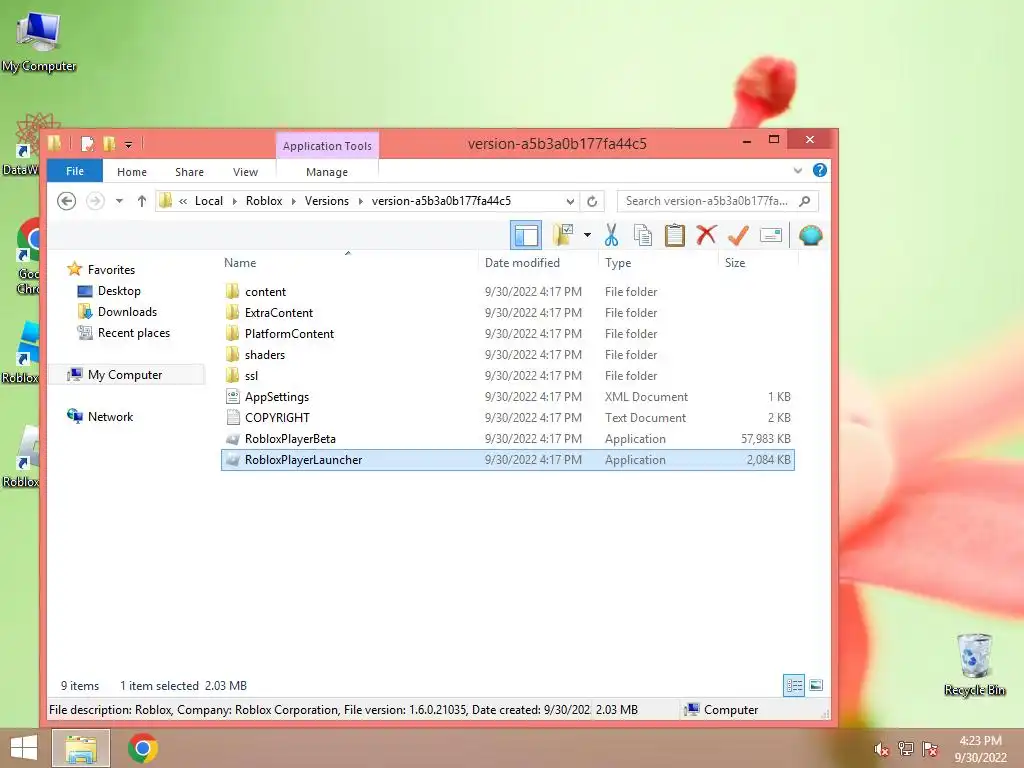Select the RobloxPlayerLauncher application
This screenshot has height=768, width=1024.
tap(507, 460)
